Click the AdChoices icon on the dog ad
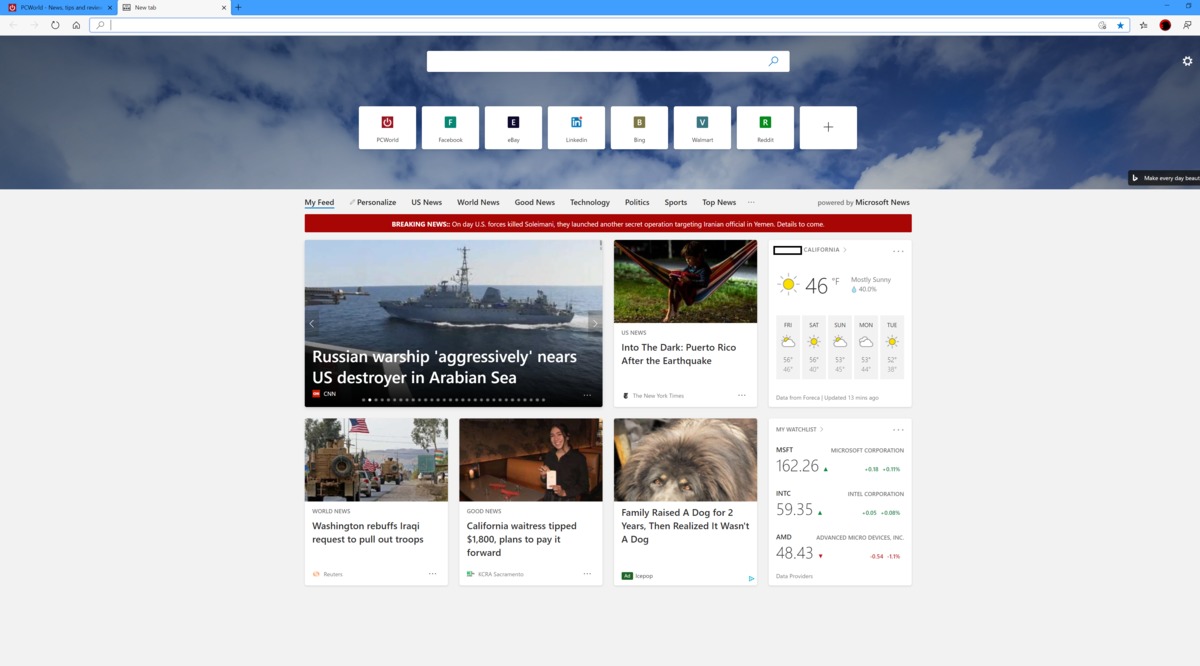This screenshot has width=1200, height=666. tap(751, 578)
